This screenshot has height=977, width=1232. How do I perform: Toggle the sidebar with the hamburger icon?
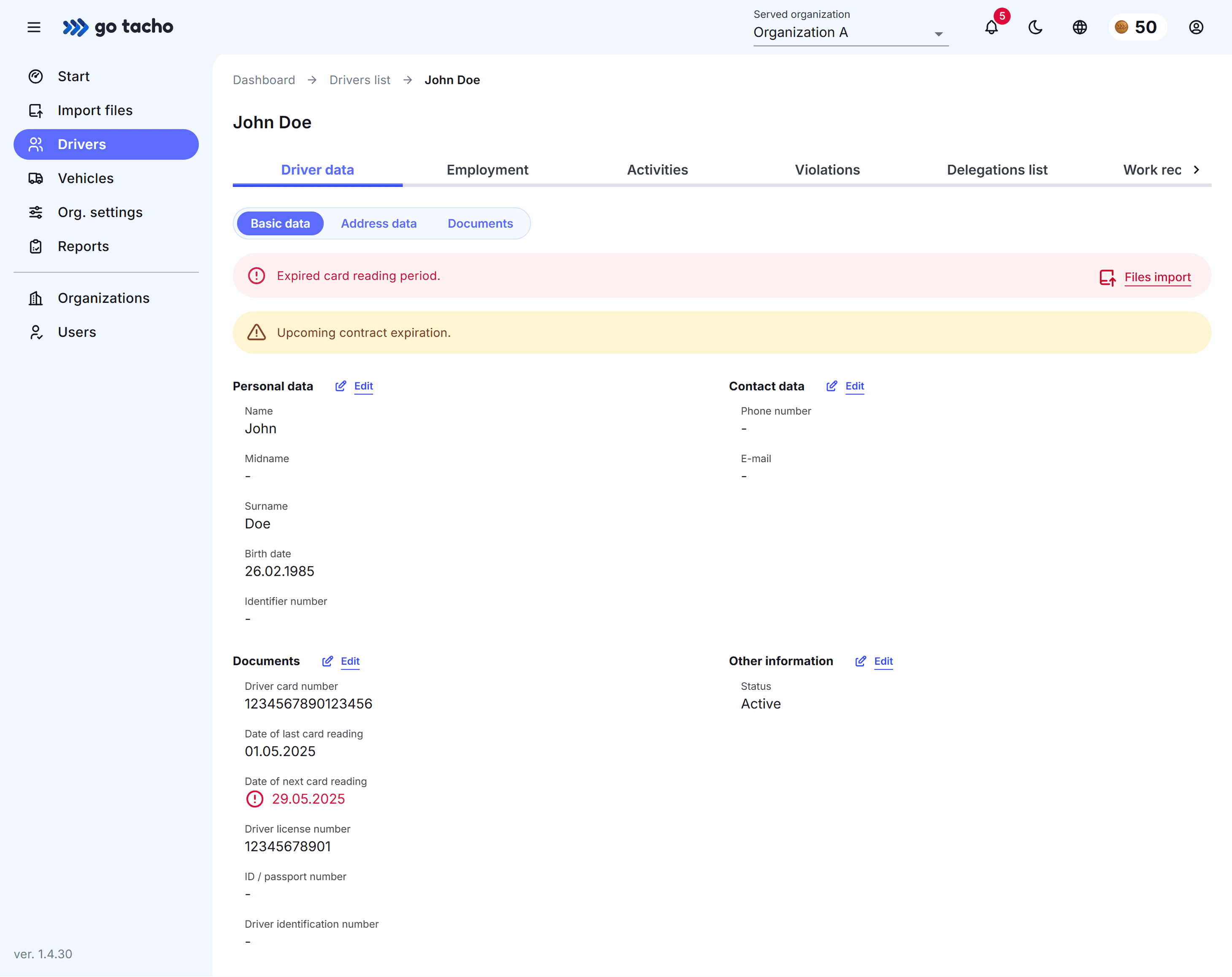(x=34, y=27)
